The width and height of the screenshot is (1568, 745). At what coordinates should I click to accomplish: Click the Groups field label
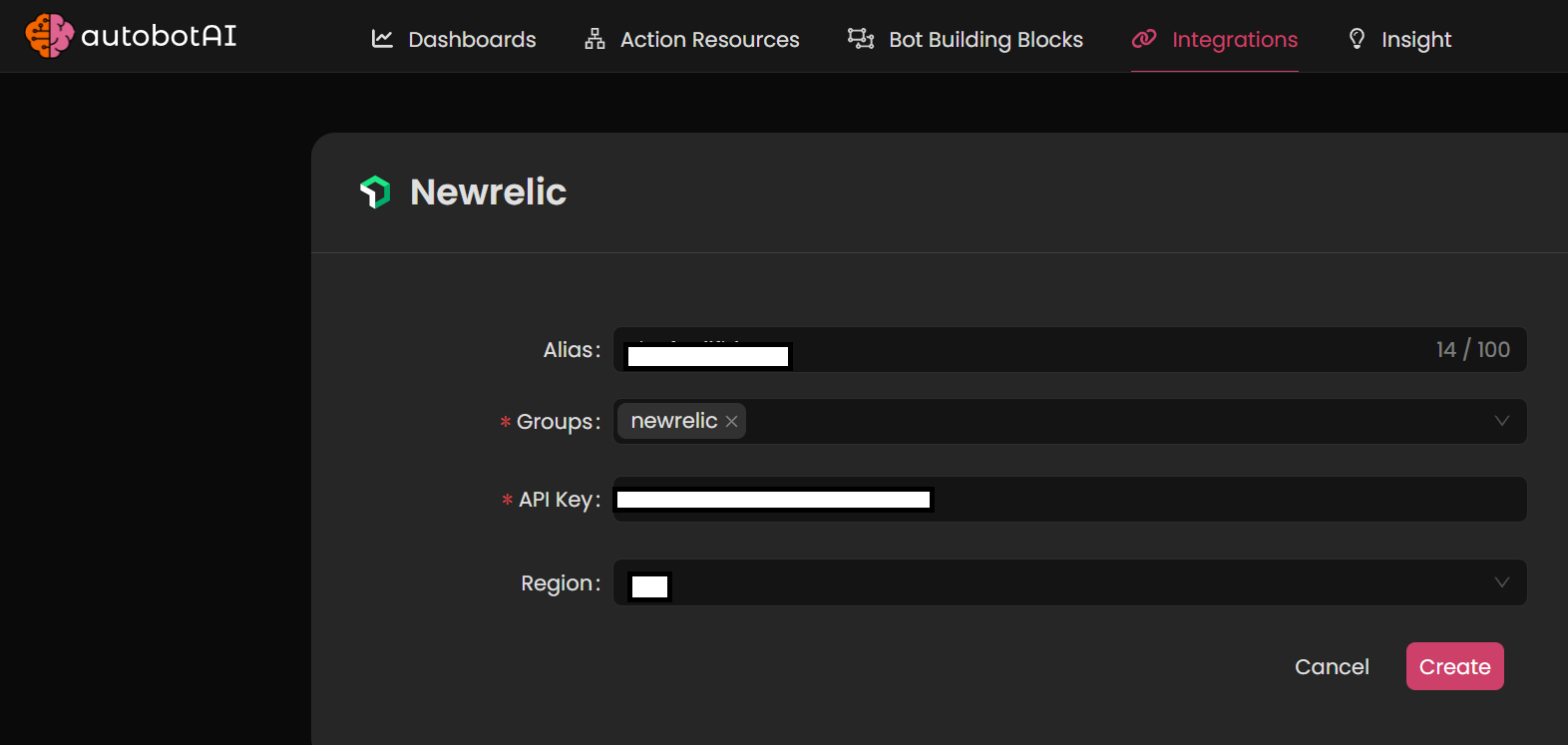pyautogui.click(x=559, y=422)
